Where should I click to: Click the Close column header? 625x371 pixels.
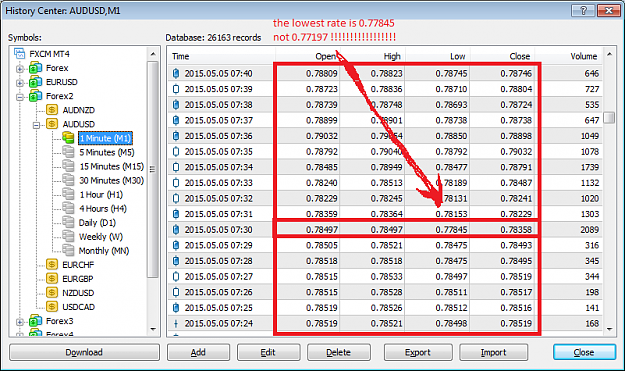(x=502, y=56)
